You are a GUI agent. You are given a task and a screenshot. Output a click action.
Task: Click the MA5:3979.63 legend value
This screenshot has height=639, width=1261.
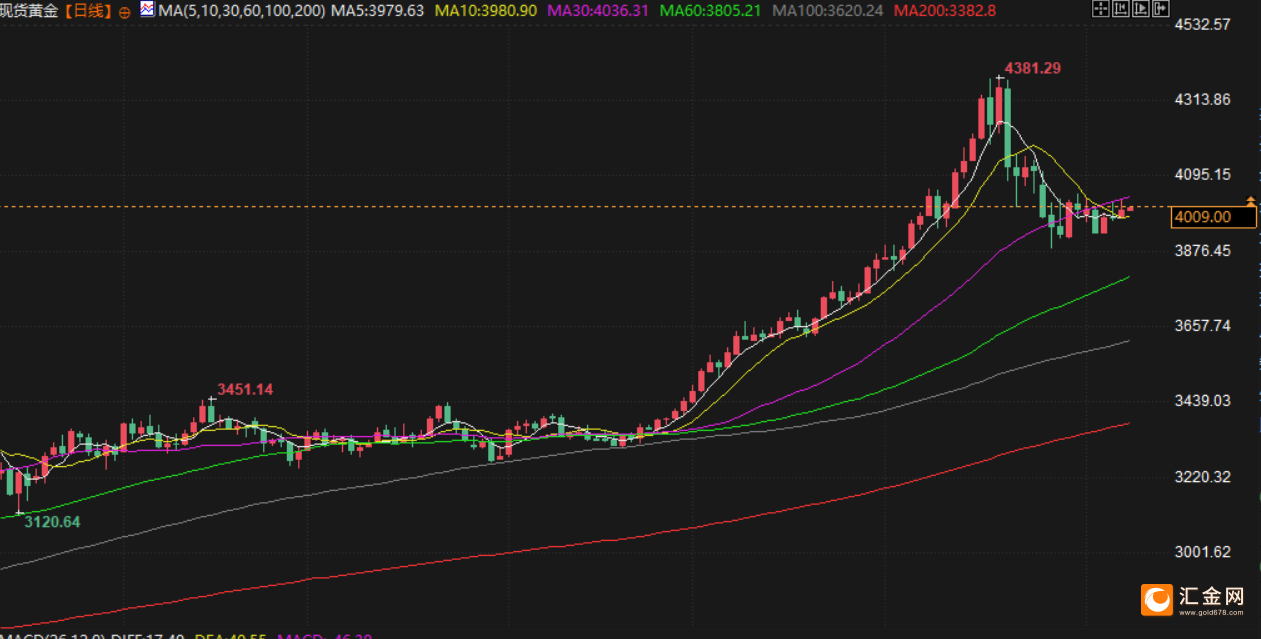click(378, 11)
